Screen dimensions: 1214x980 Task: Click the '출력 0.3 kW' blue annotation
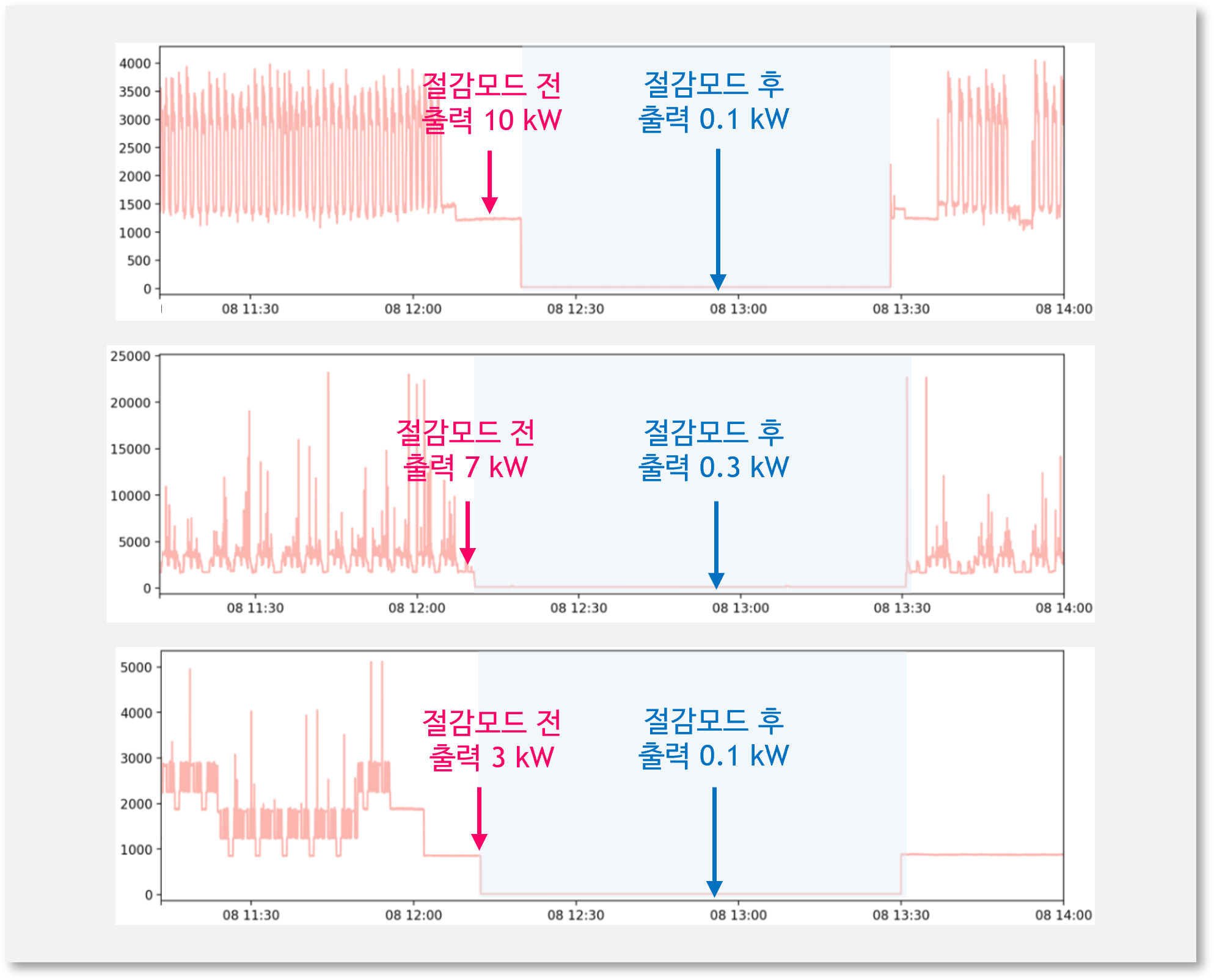pyautogui.click(x=714, y=467)
